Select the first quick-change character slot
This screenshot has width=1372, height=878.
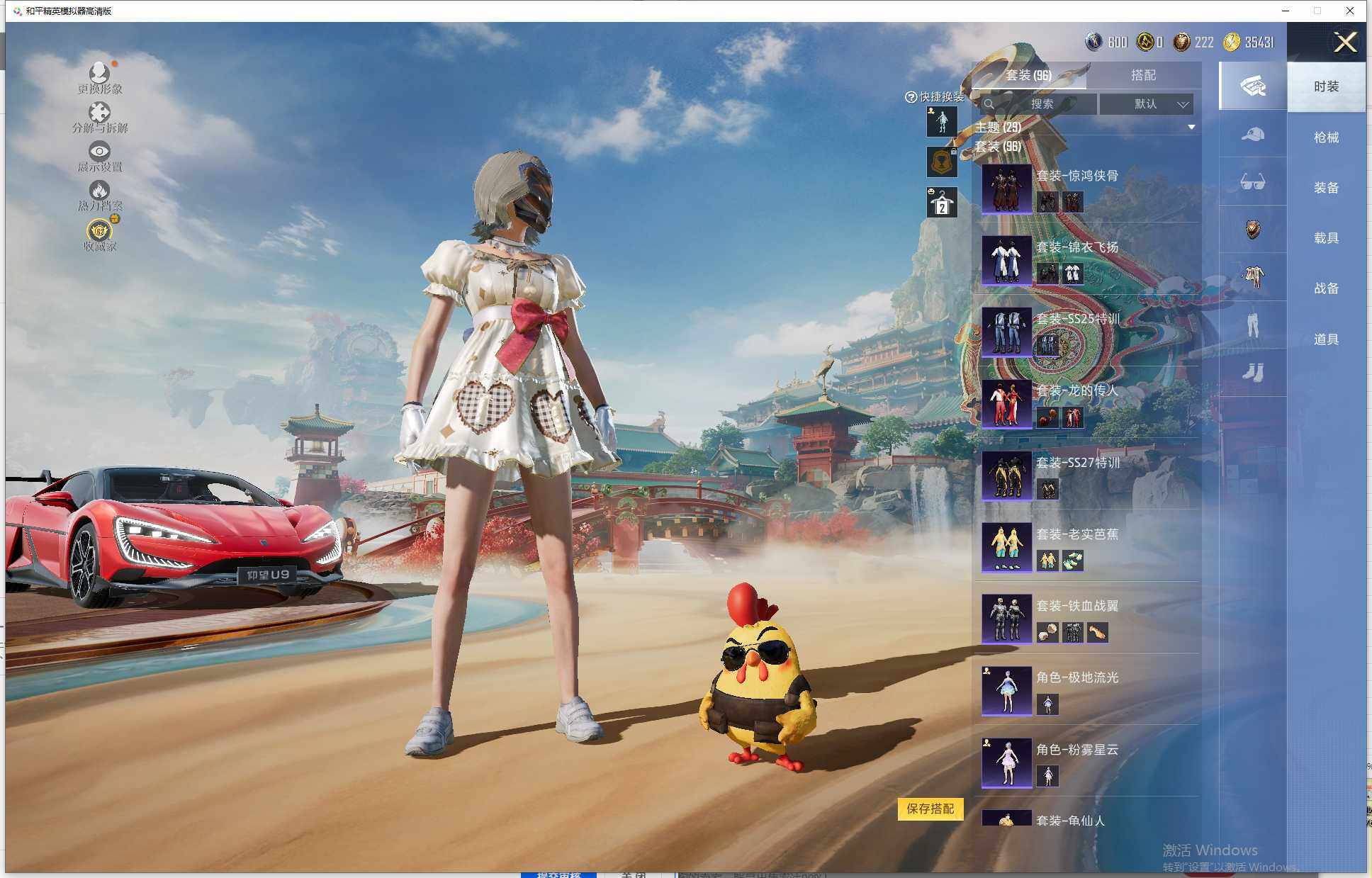[942, 122]
